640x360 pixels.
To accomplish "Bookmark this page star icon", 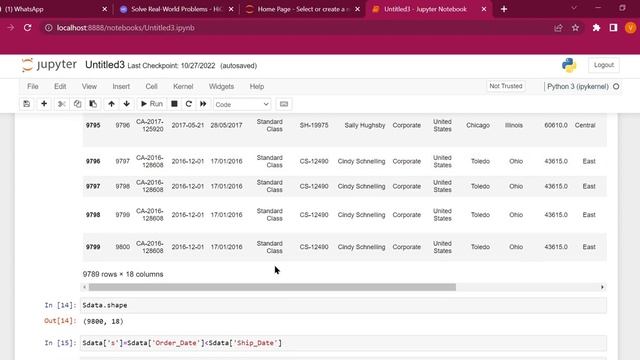I will 575,28.
